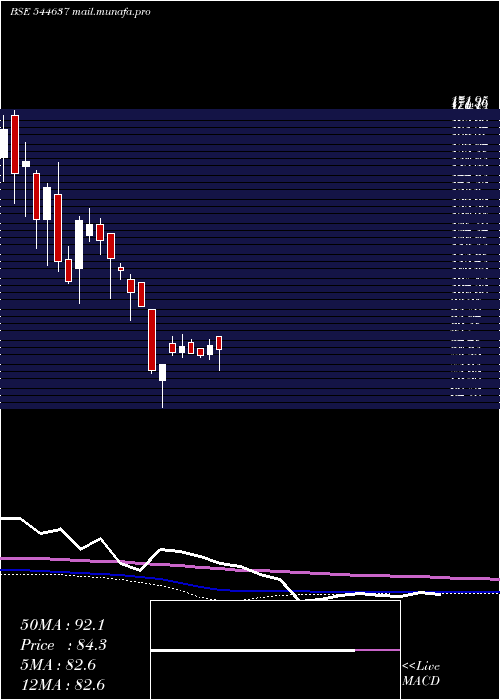Click the 'Price : 84.3' value
Viewport: 500px width, 700px height.
coord(63,645)
